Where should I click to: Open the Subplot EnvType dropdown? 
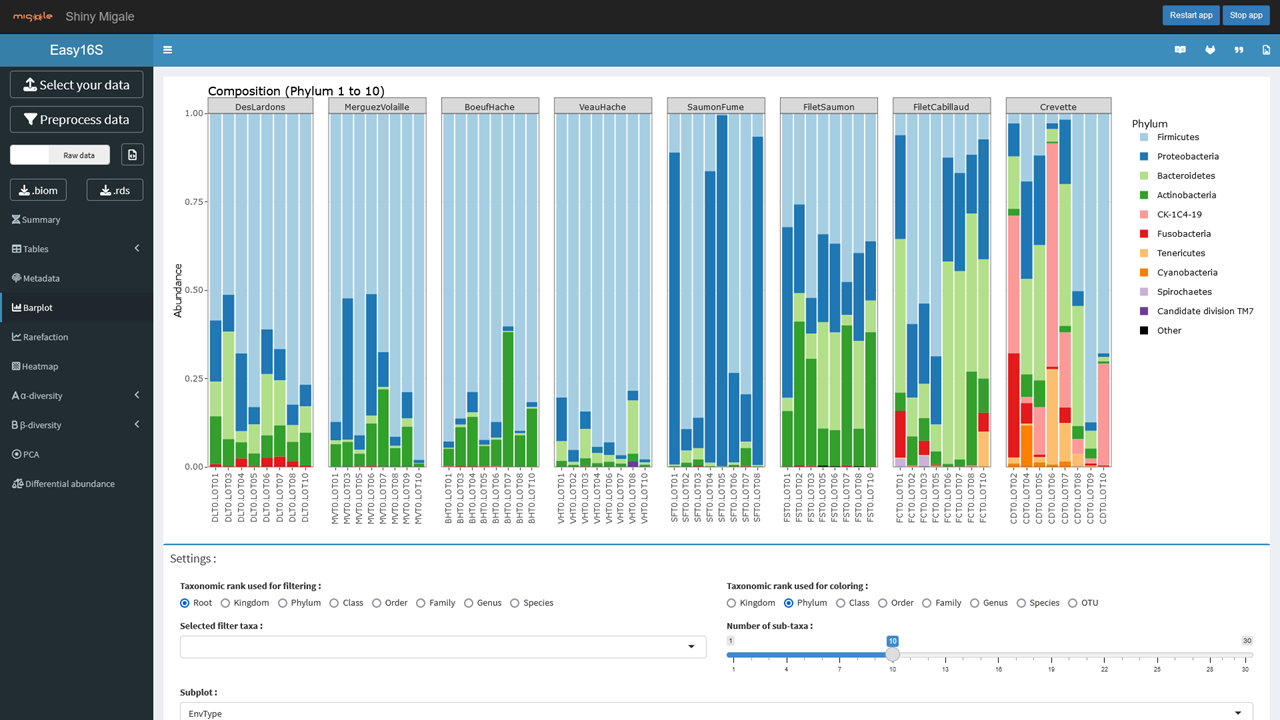716,712
